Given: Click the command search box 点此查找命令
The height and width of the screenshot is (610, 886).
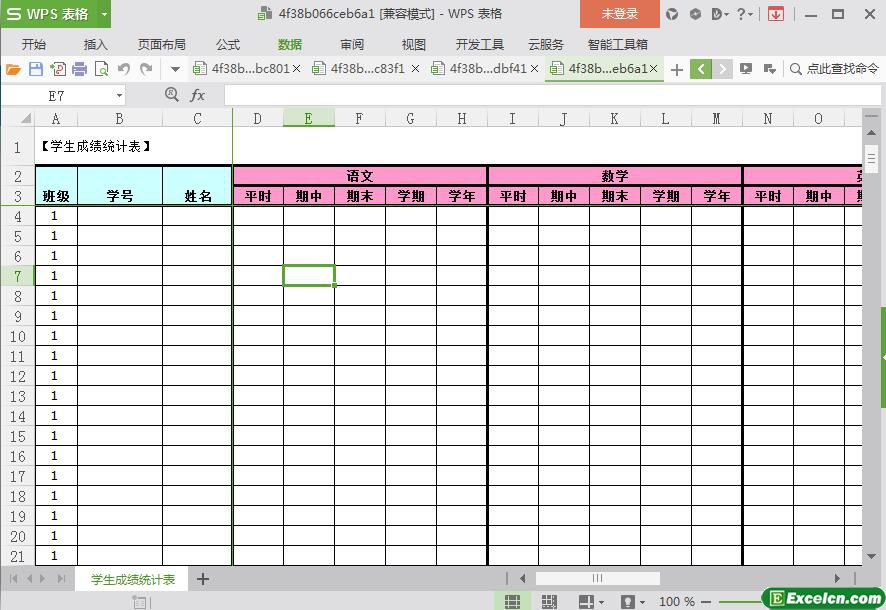Looking at the screenshot, I should pos(834,69).
